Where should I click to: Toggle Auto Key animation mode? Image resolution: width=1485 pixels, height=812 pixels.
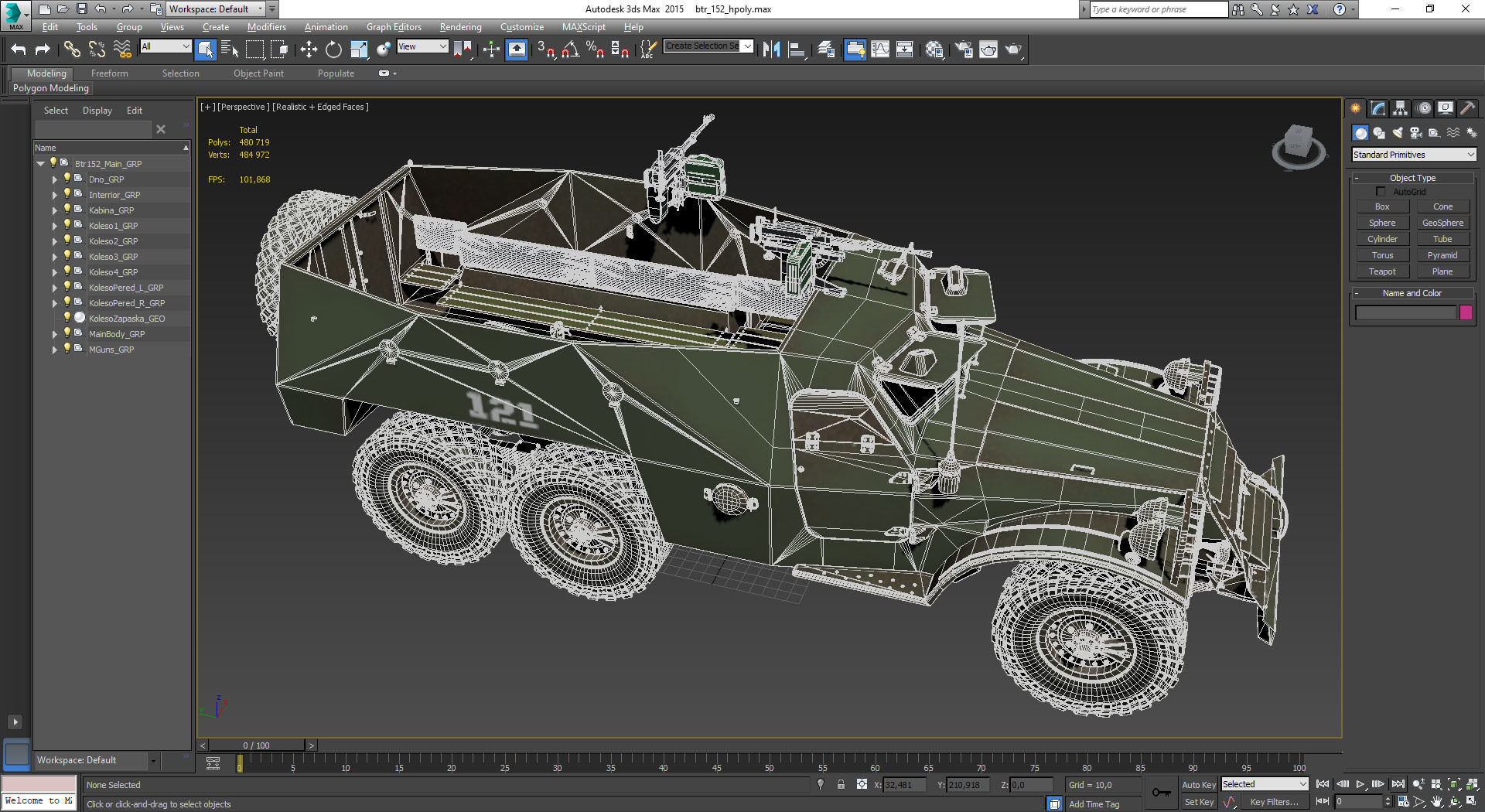point(1199,785)
